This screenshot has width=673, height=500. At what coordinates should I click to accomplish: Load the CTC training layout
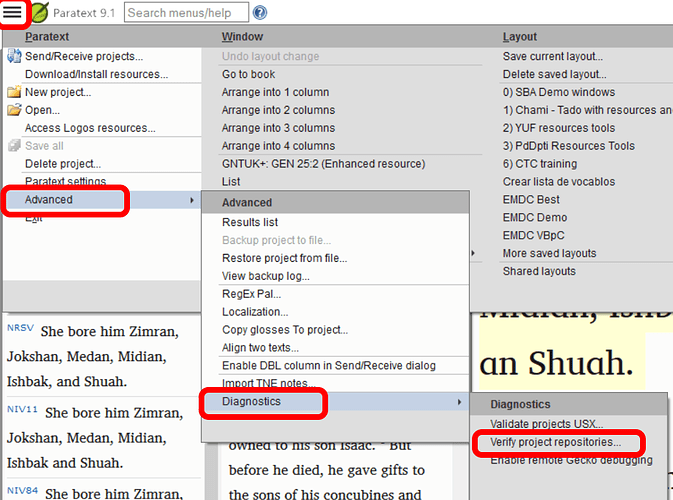coord(540,164)
